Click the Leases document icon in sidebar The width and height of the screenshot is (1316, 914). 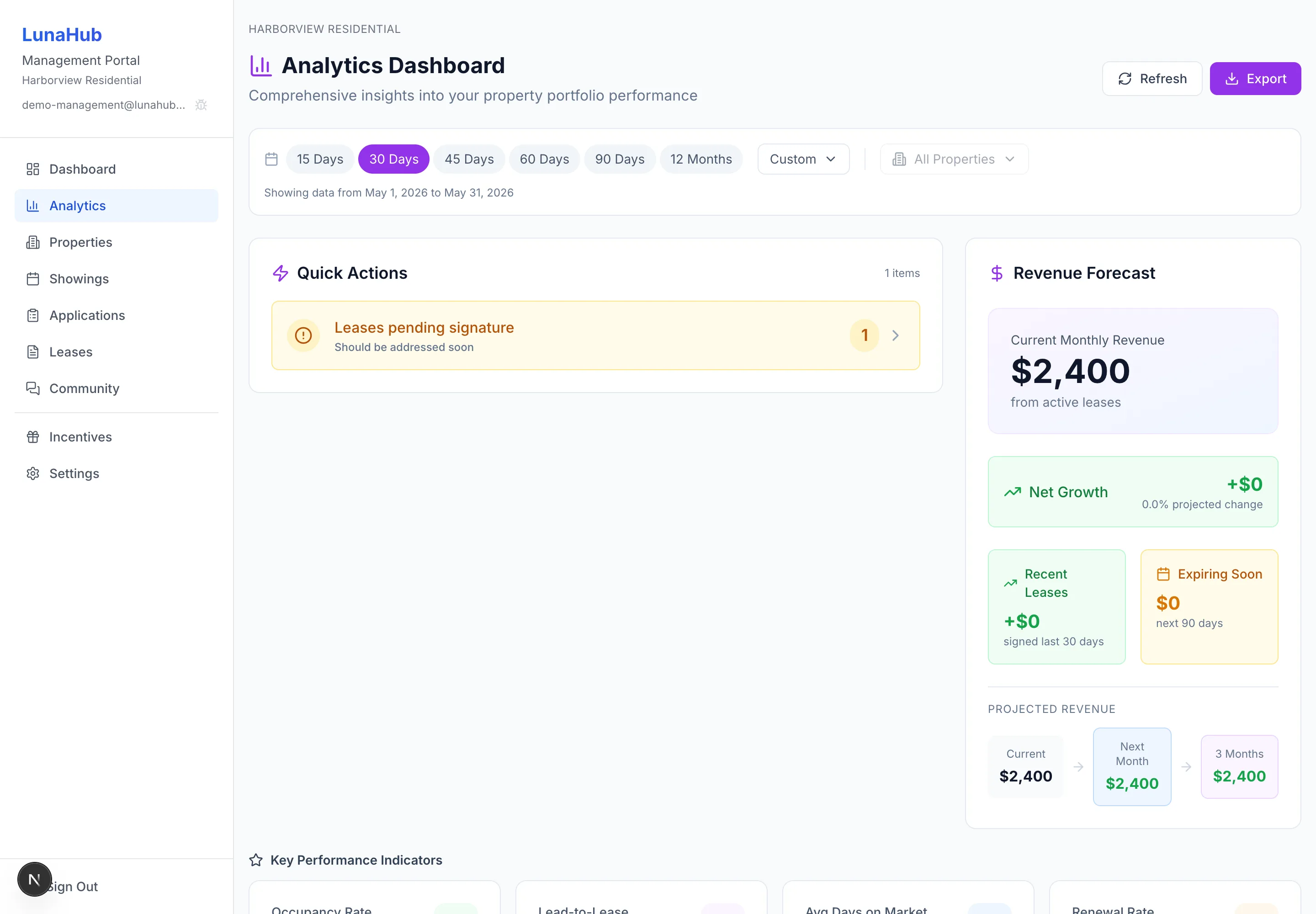(32, 351)
